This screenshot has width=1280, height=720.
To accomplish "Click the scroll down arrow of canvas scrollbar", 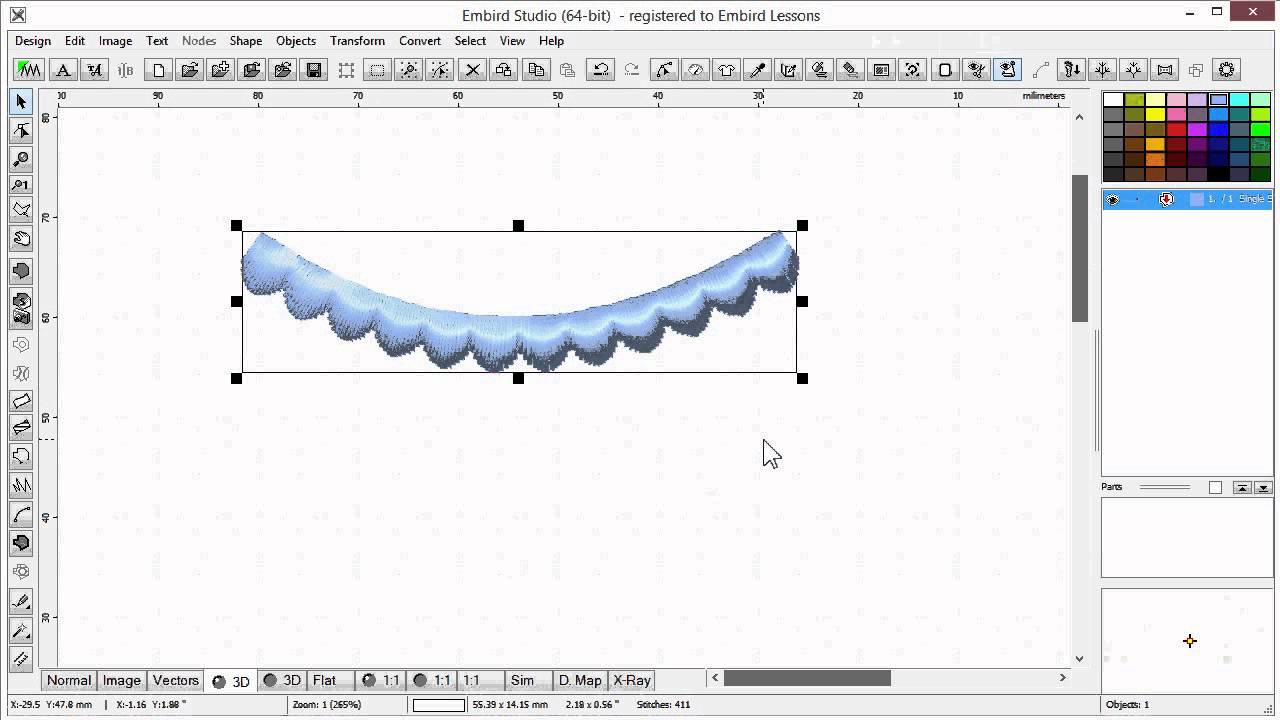I will pyautogui.click(x=1079, y=658).
